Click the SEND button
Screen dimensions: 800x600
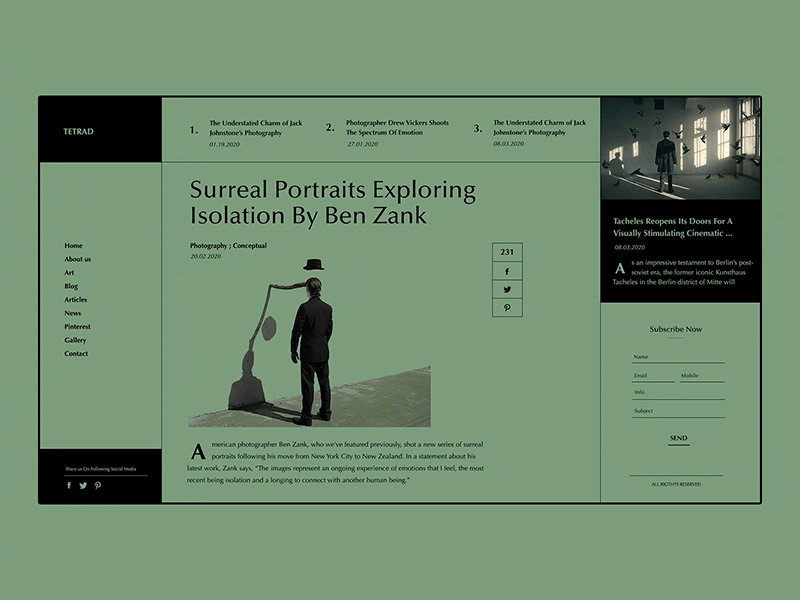[x=679, y=438]
